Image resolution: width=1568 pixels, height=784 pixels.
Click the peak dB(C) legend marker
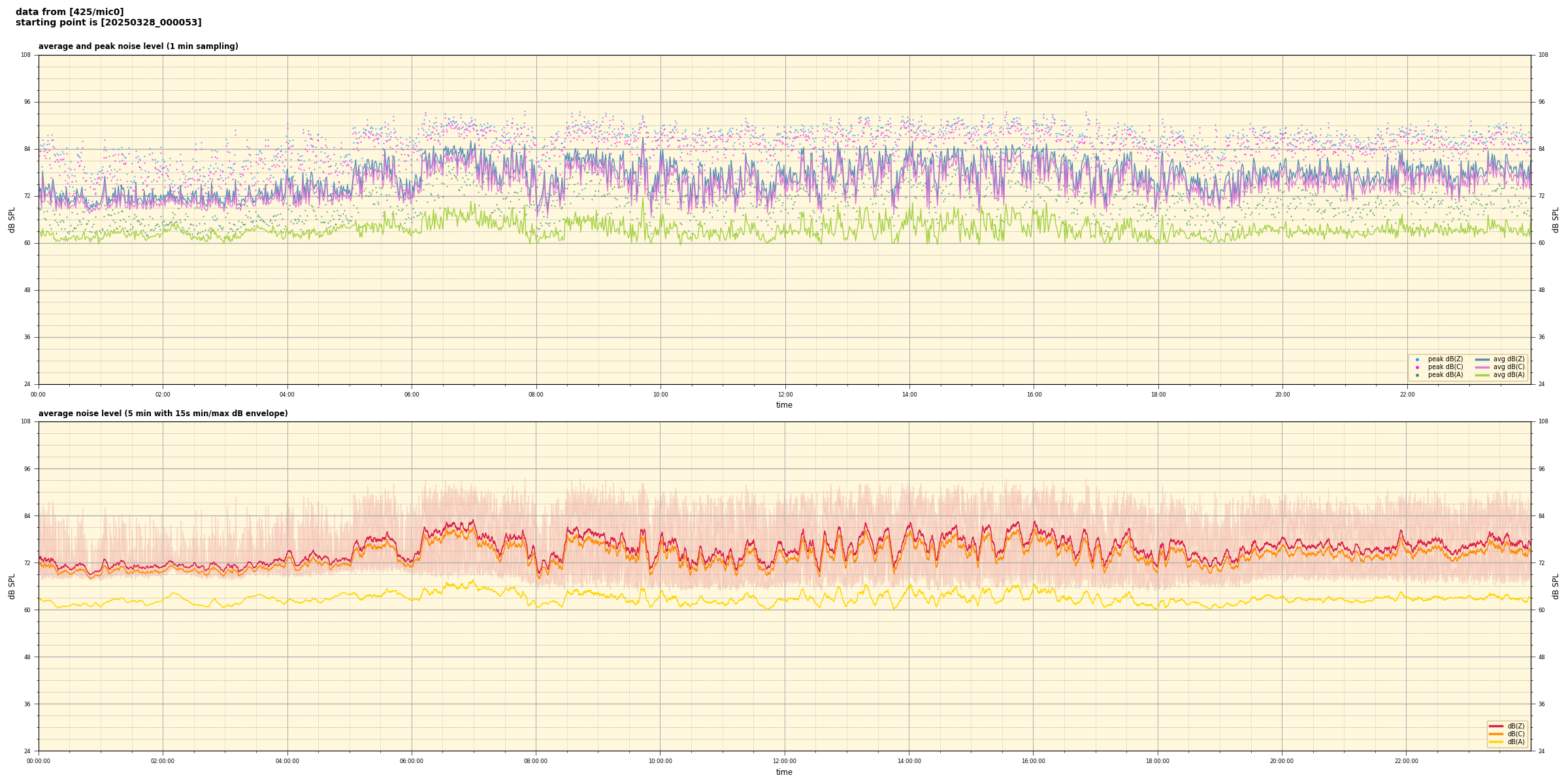[x=1417, y=367]
